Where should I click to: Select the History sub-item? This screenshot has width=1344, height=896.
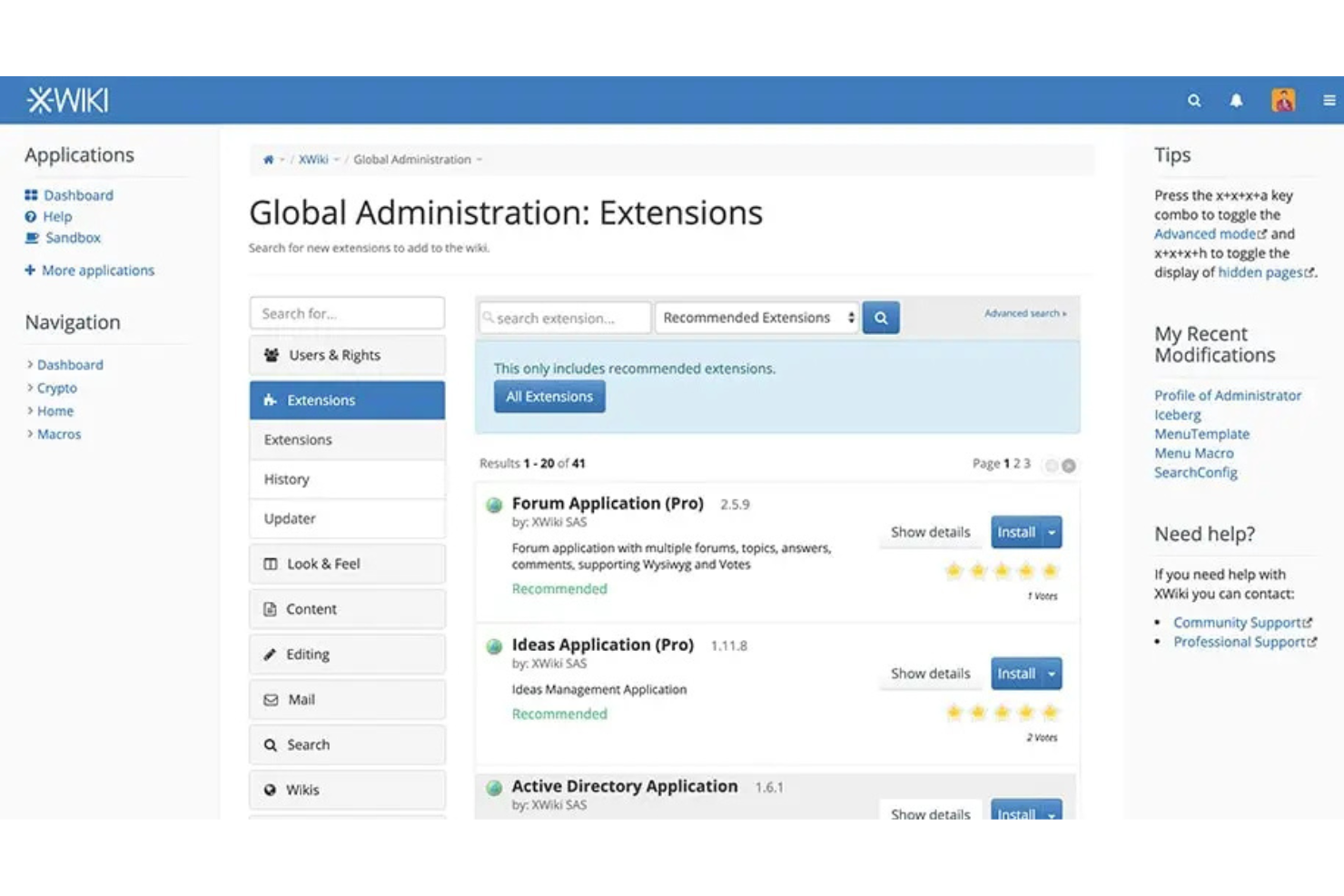[x=347, y=479]
